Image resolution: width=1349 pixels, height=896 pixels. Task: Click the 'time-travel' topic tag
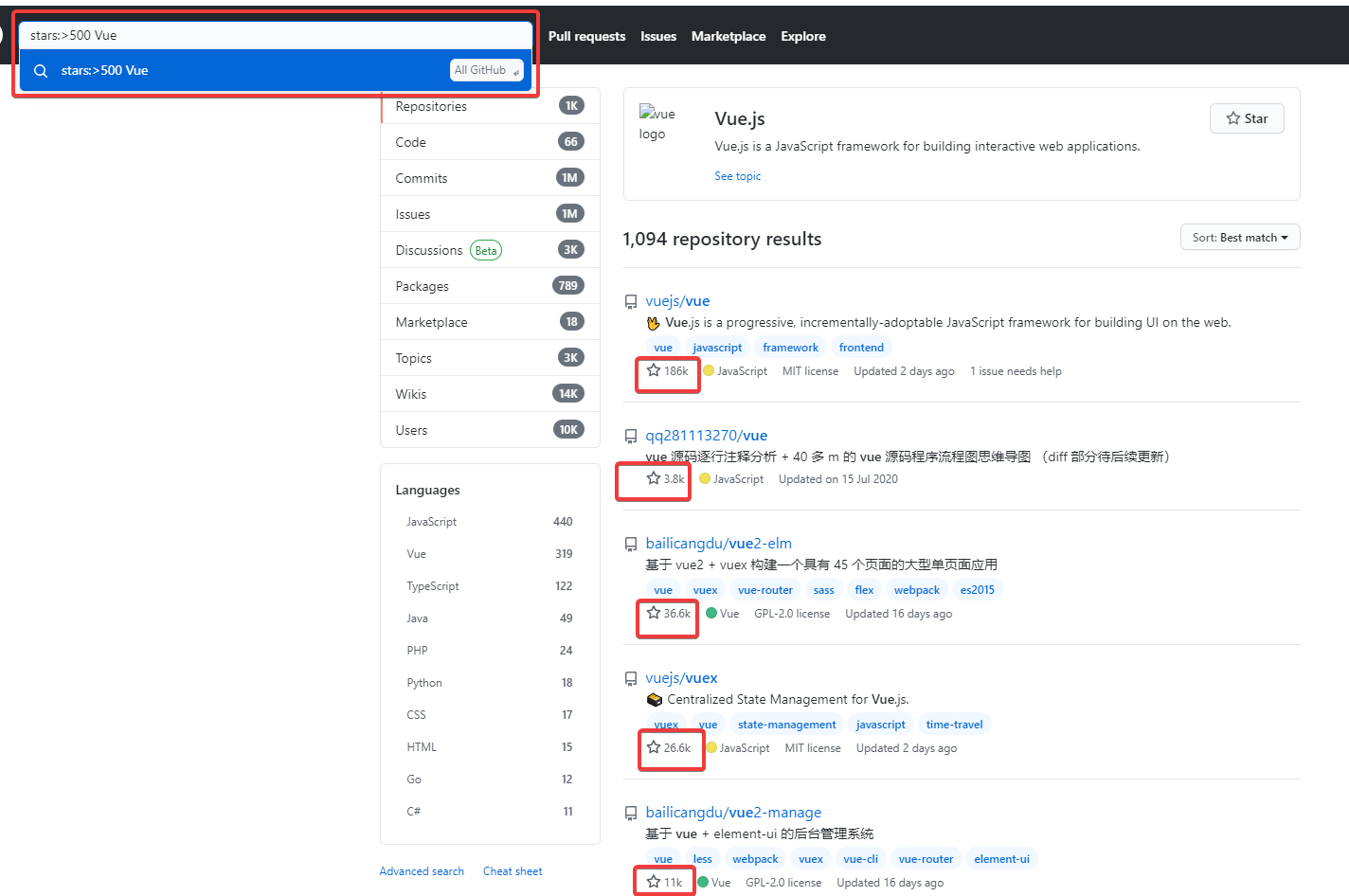pos(954,725)
